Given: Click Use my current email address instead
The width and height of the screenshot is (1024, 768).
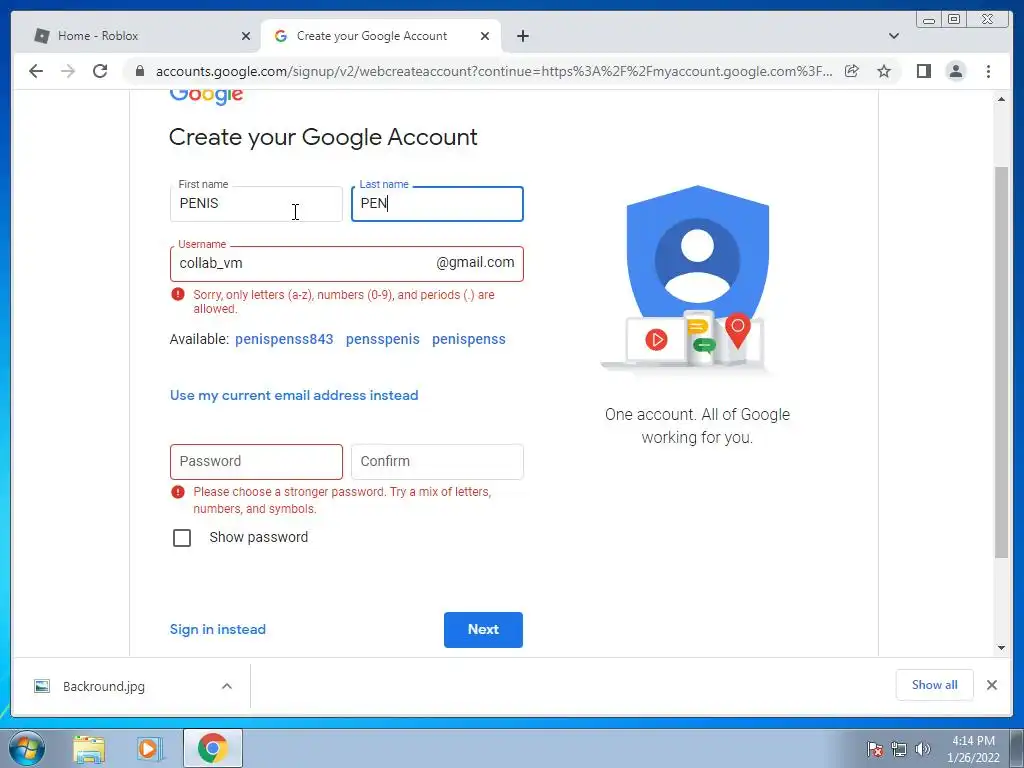Looking at the screenshot, I should pos(294,395).
